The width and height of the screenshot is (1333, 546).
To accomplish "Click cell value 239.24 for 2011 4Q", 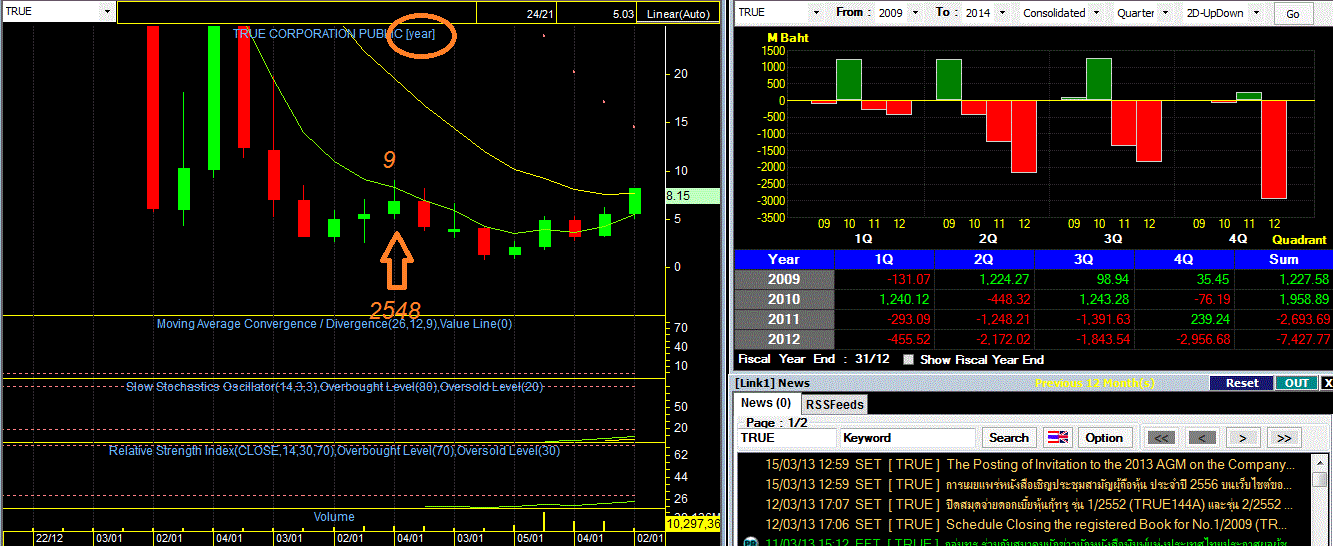I will [x=1210, y=319].
